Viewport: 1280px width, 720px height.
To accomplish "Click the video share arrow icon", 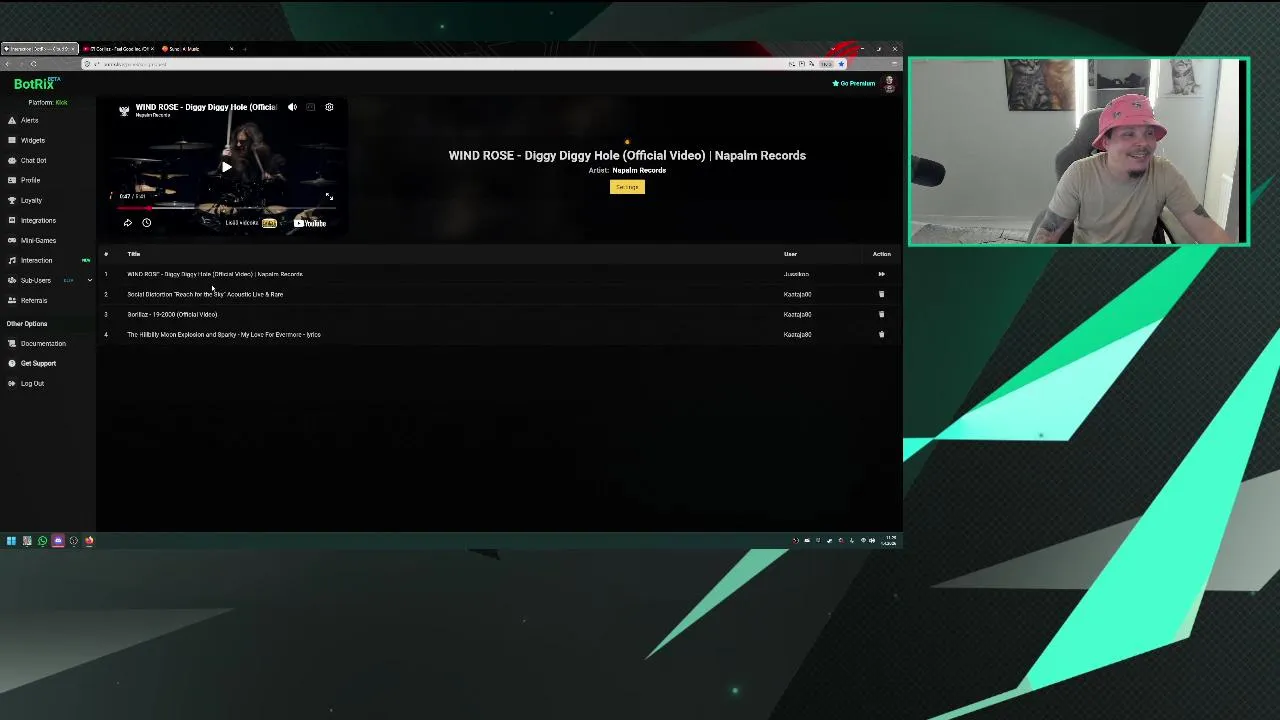I will (x=128, y=223).
